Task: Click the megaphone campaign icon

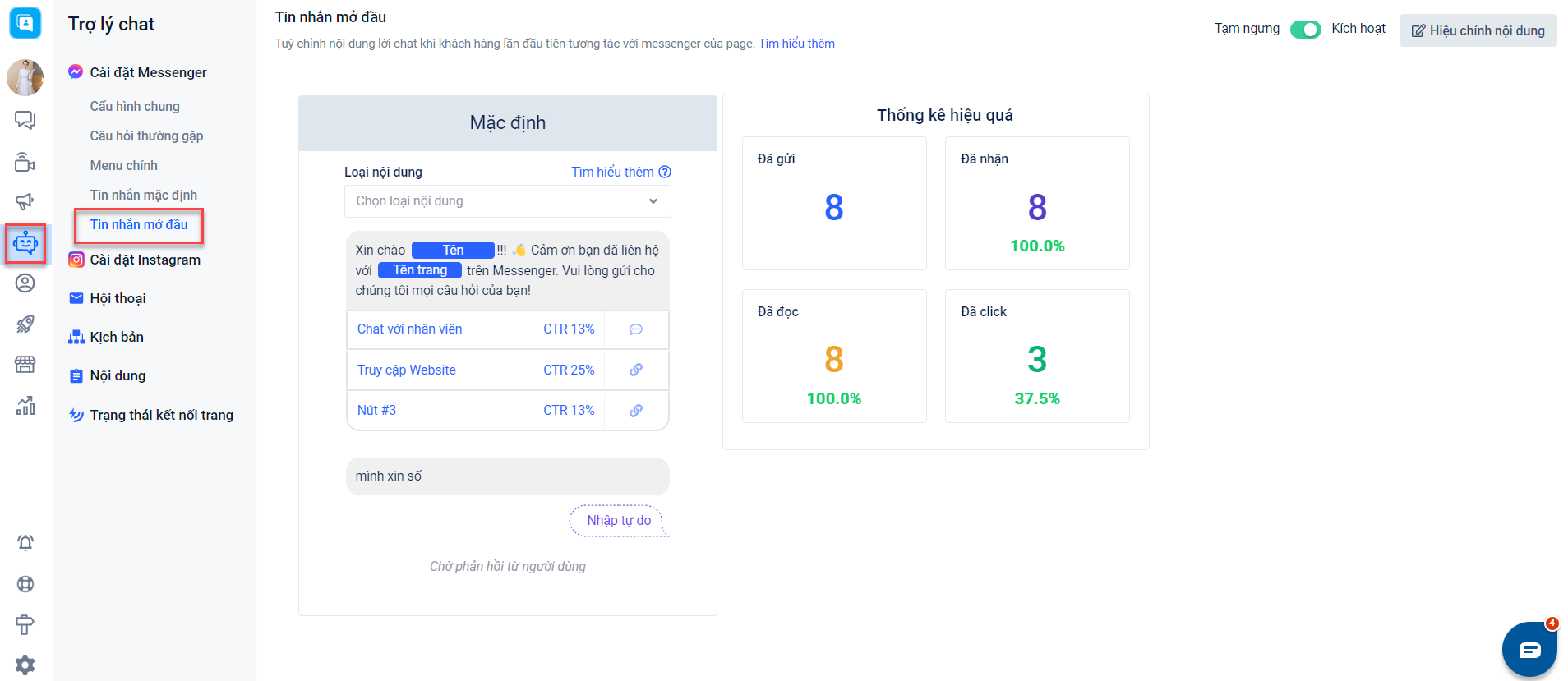Action: [x=25, y=201]
